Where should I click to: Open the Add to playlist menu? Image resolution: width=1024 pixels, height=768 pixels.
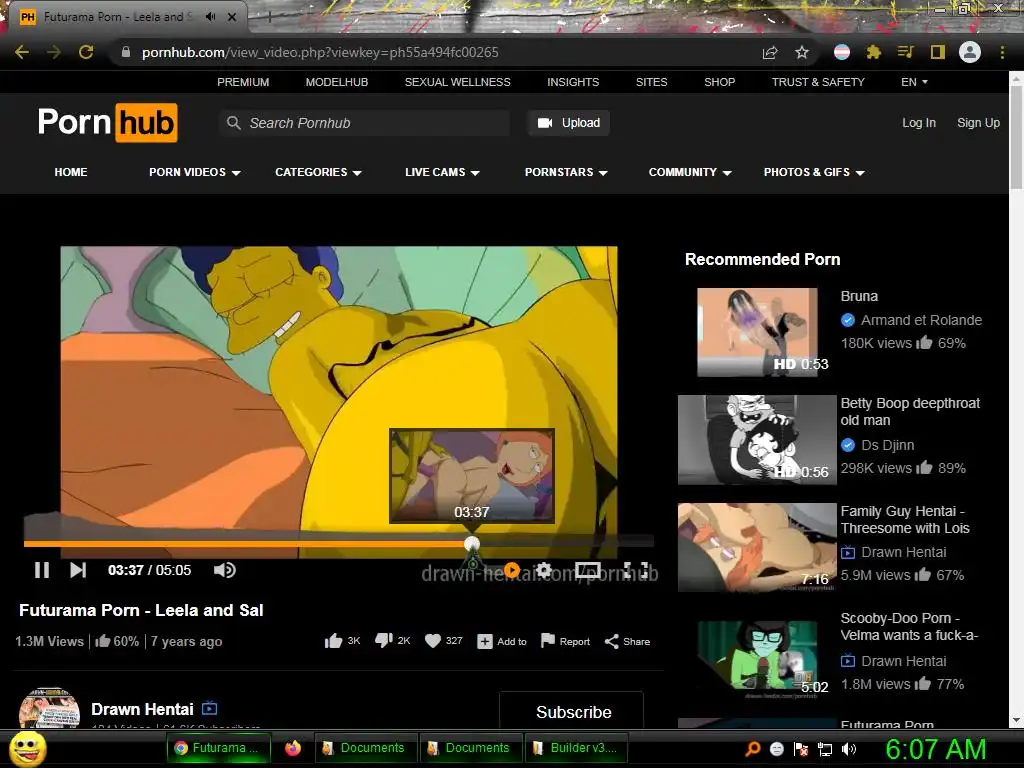(x=502, y=641)
